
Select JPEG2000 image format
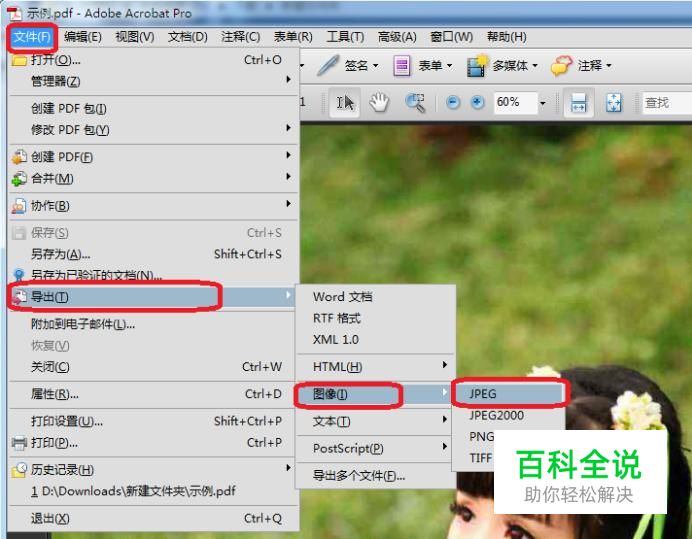[509, 415]
